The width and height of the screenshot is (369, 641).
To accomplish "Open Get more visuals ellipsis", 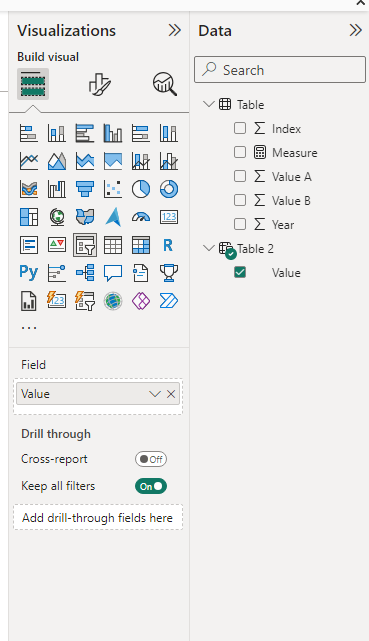I will 29,327.
